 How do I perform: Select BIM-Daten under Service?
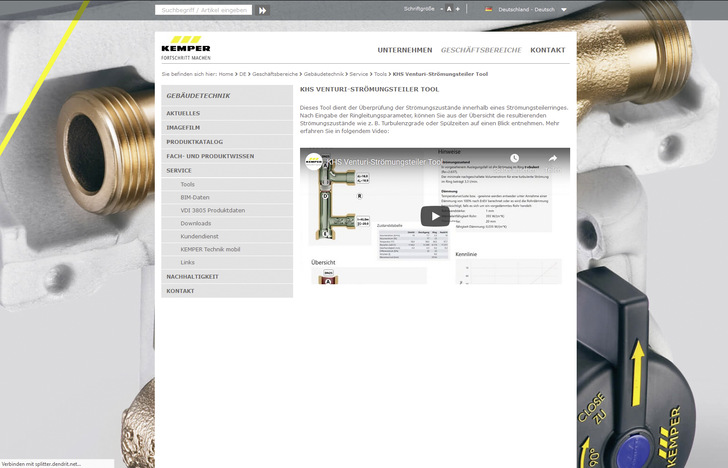click(x=194, y=198)
